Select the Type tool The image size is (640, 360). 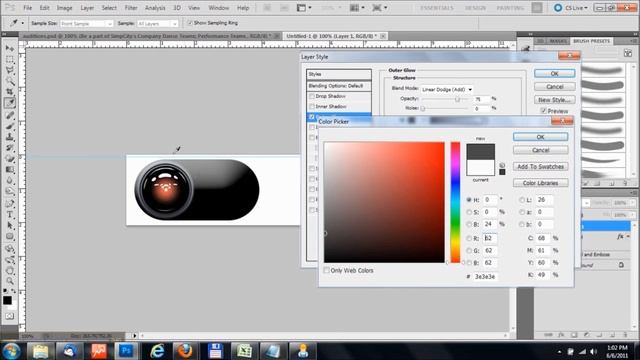point(9,215)
